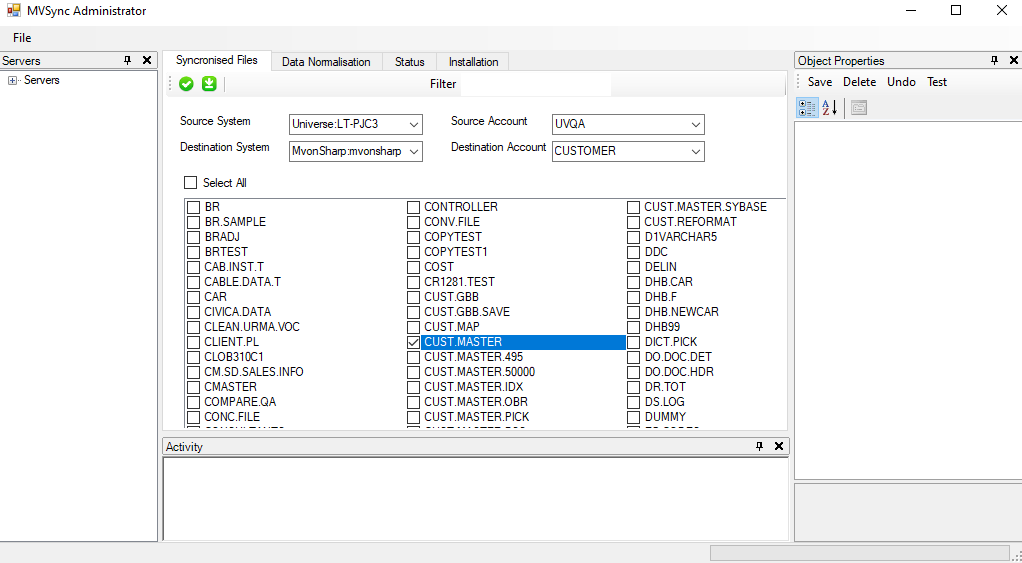The image size is (1022, 563).
Task: Pin the Servers panel
Action: pyautogui.click(x=128, y=61)
